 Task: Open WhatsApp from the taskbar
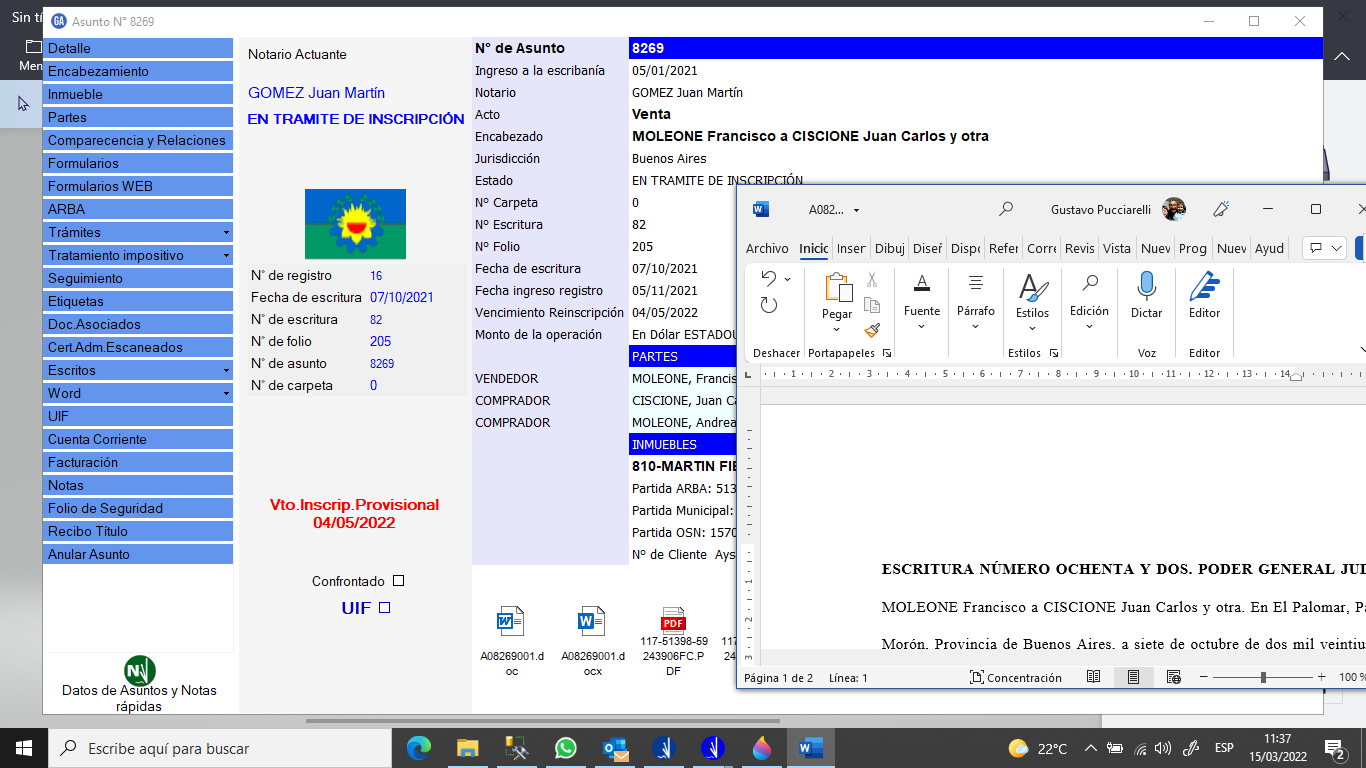click(x=565, y=748)
